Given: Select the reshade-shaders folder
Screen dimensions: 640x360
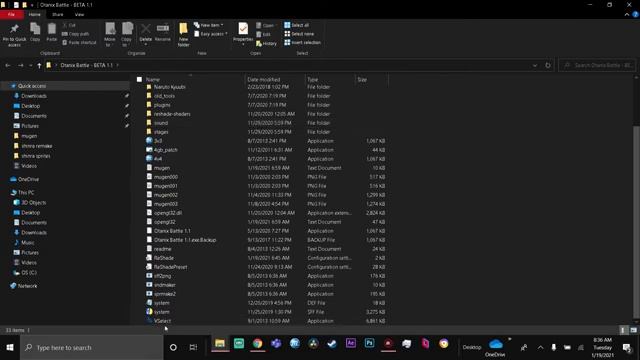Looking at the screenshot, I should click(172, 114).
